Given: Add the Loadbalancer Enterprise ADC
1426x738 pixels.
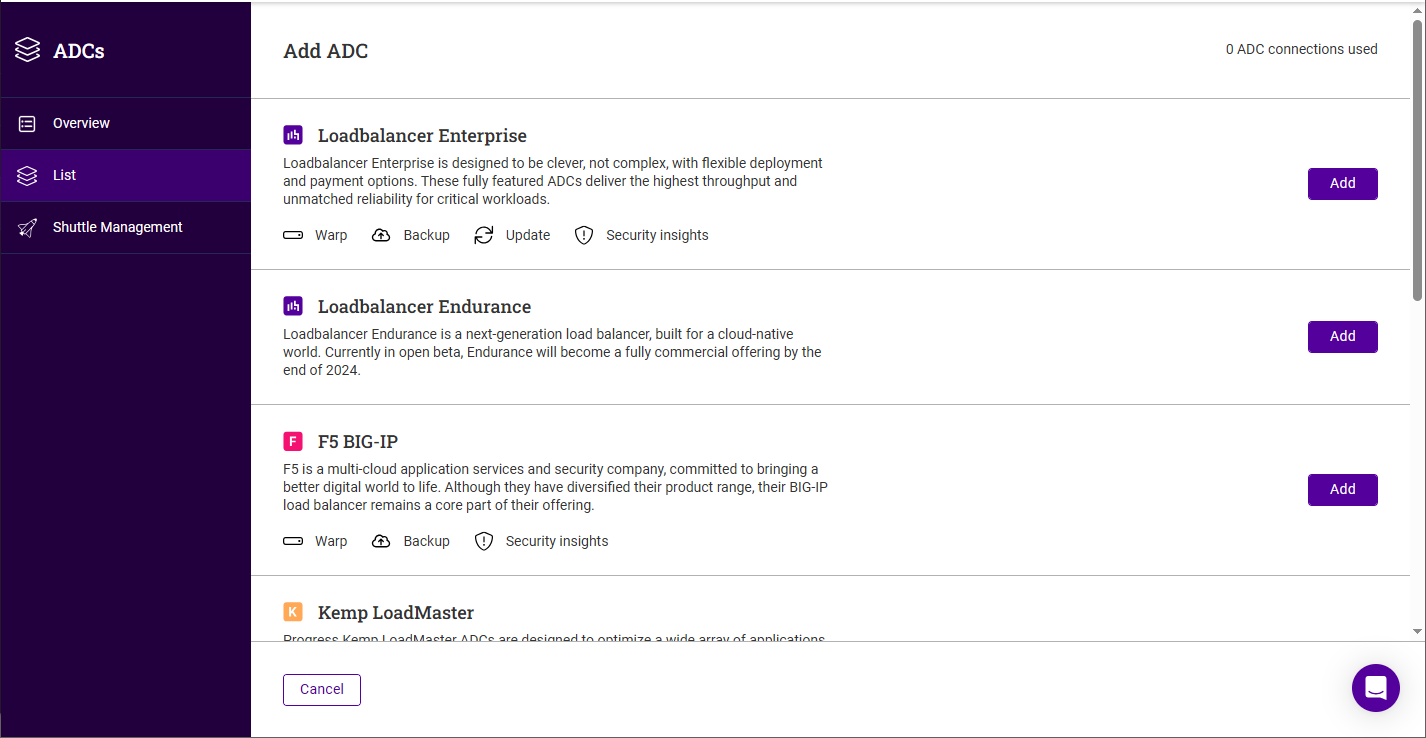Looking at the screenshot, I should tap(1343, 184).
